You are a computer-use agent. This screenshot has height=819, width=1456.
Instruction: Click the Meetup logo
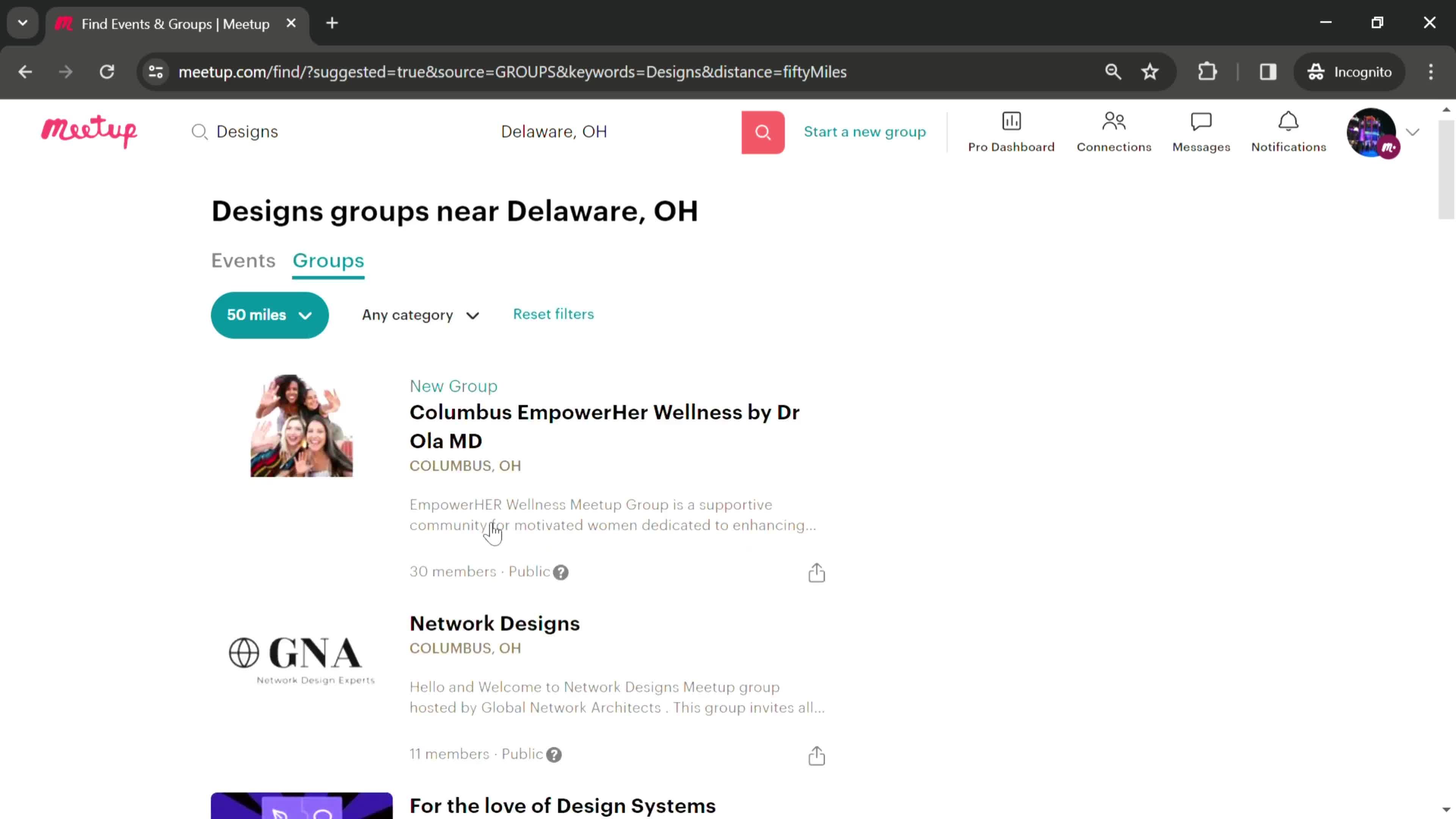89,132
